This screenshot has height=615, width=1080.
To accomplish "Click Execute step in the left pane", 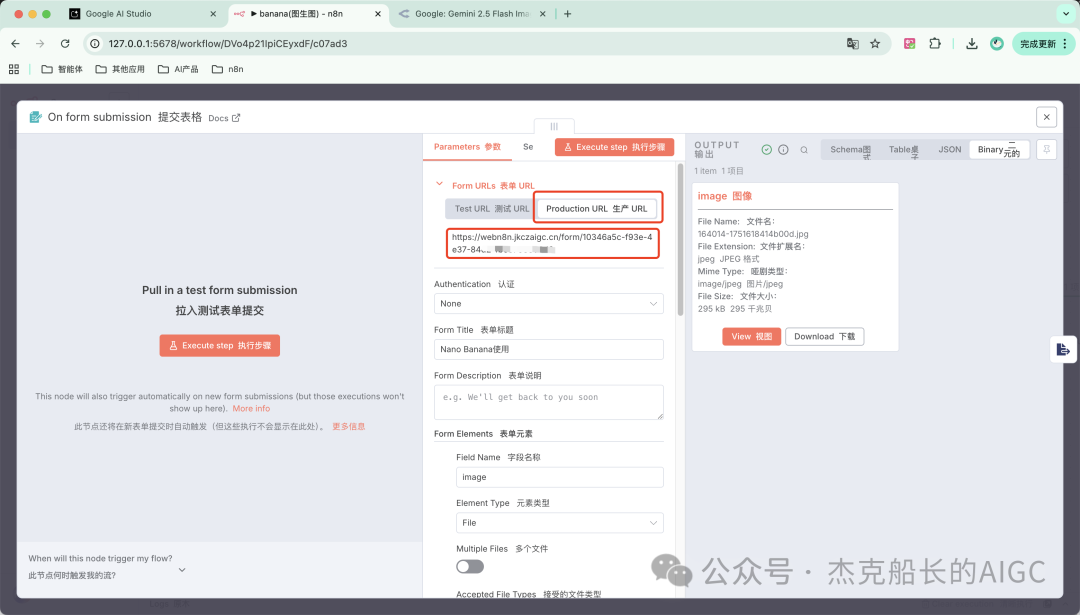I will (220, 345).
